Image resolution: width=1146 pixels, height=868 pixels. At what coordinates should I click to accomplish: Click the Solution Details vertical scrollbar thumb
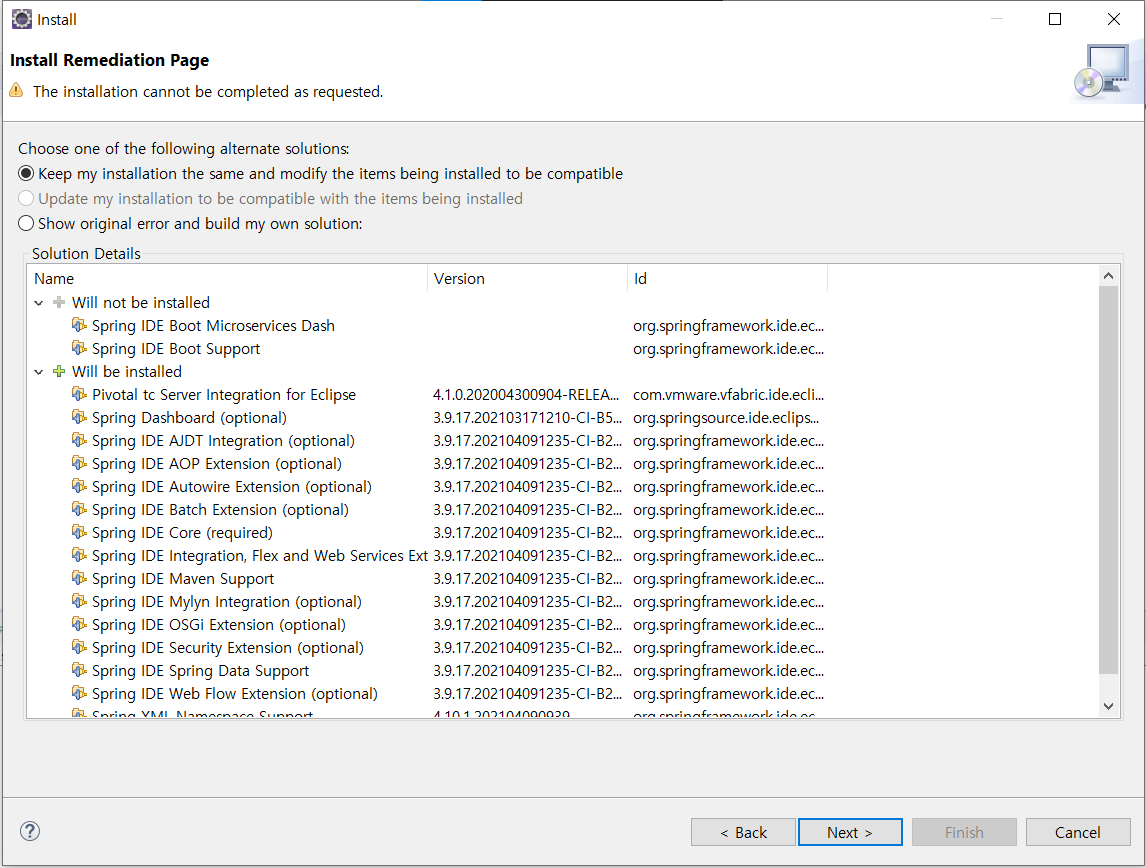[1108, 480]
